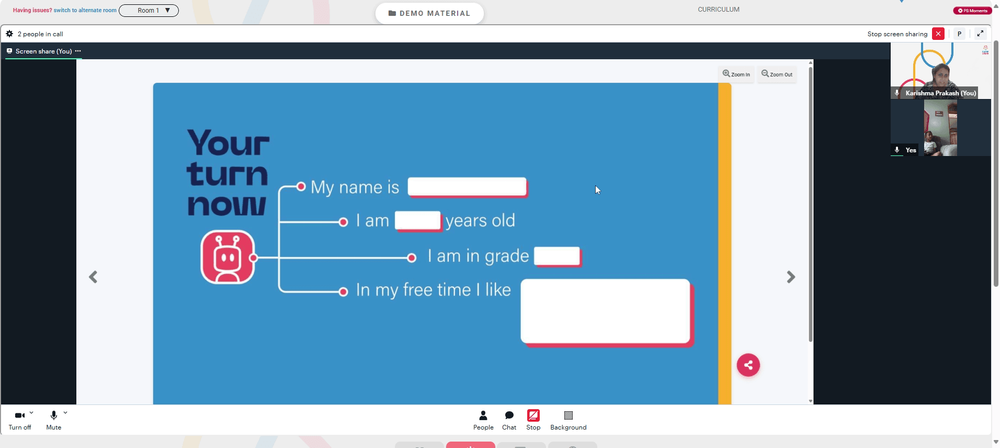Select the participant 'Yes' video thumbnail
This screenshot has width=1000, height=448.
pos(940,128)
